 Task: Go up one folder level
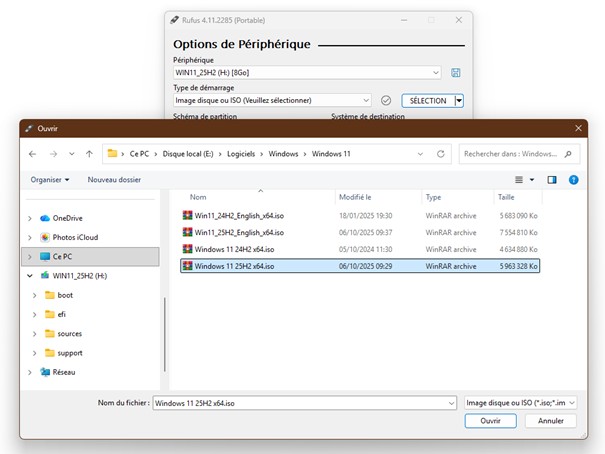click(x=90, y=154)
